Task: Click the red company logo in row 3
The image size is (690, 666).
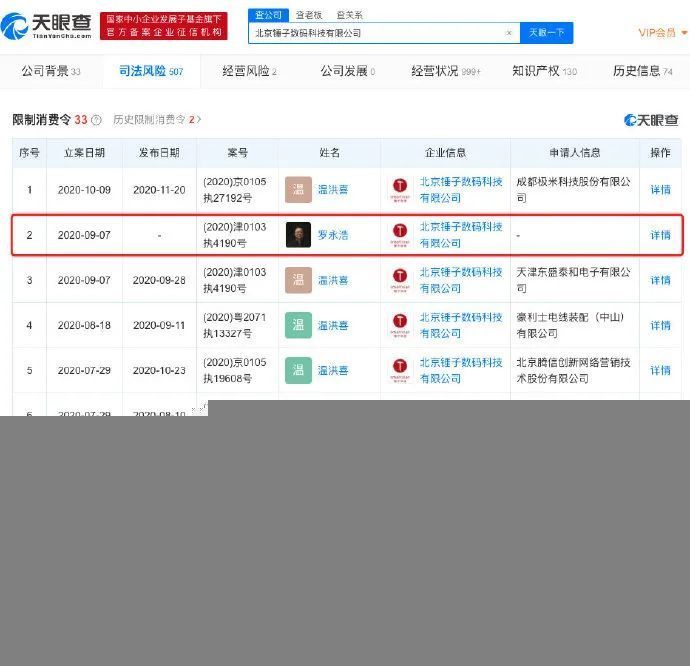Action: [x=400, y=280]
